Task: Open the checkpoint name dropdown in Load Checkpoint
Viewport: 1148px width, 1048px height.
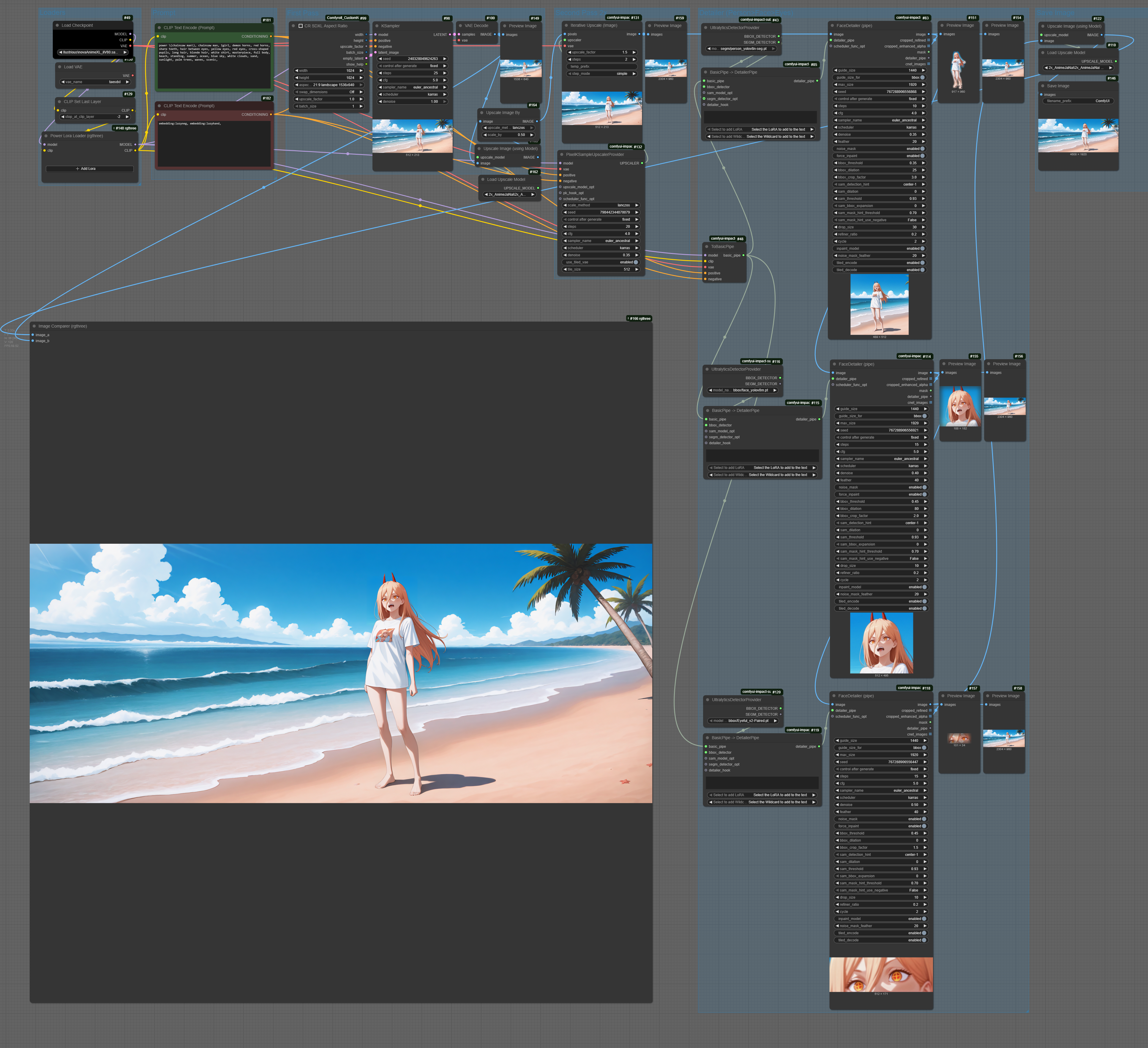Action: pos(93,52)
